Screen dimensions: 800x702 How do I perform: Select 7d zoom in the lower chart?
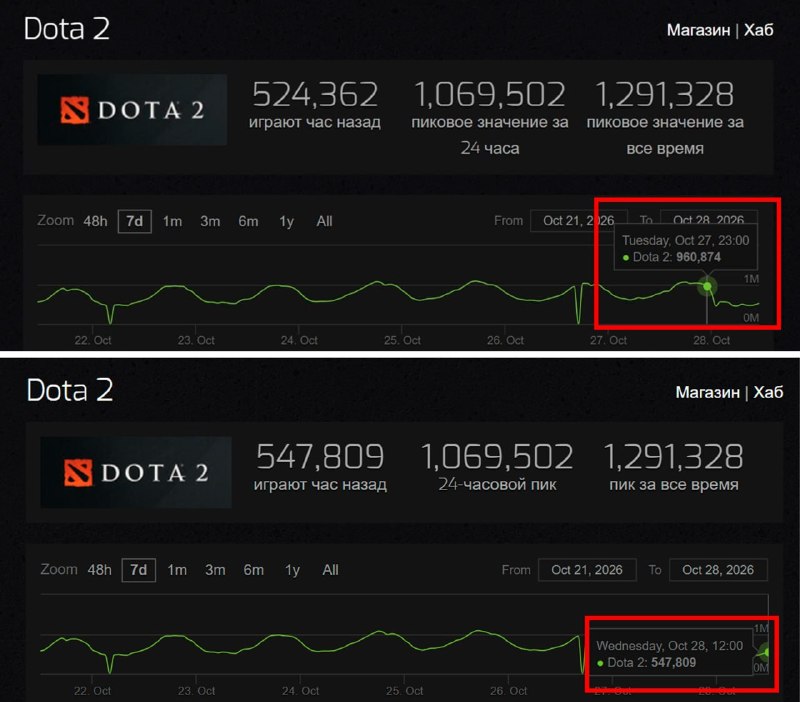click(139, 570)
